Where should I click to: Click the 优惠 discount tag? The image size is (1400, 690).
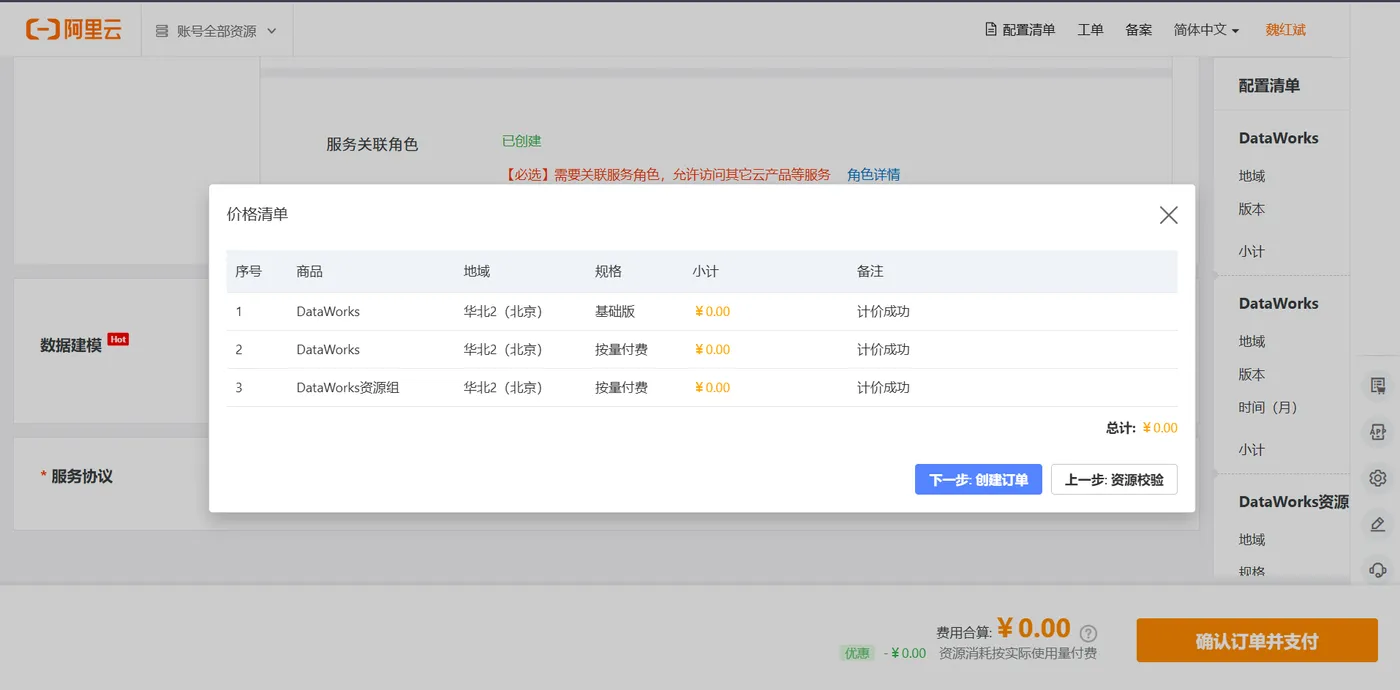coord(857,653)
